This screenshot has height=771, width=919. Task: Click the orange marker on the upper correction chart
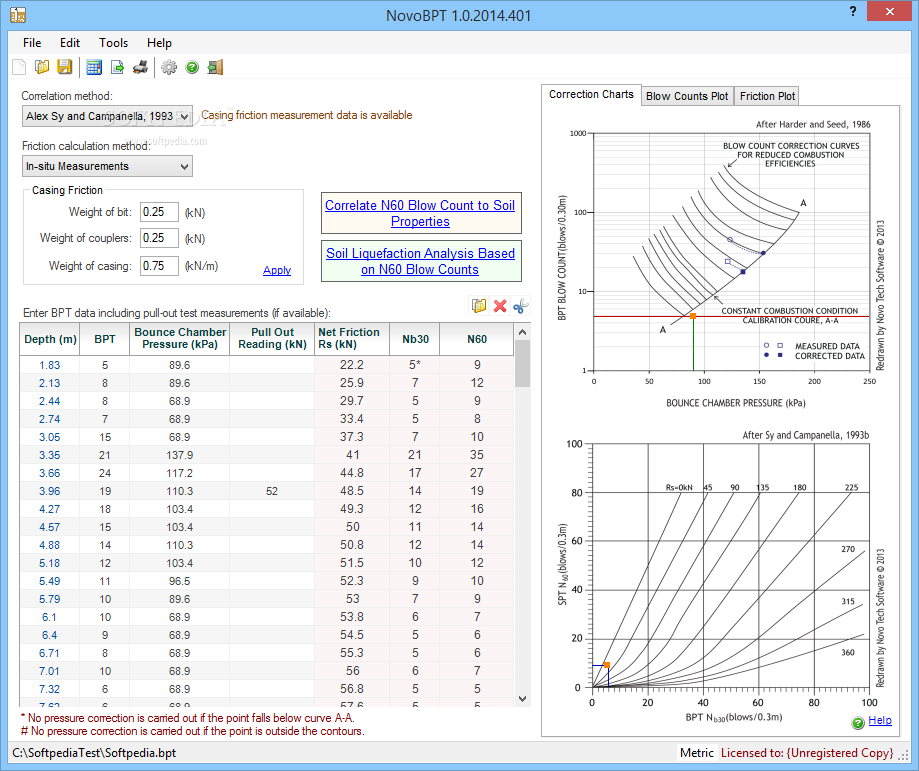click(693, 316)
